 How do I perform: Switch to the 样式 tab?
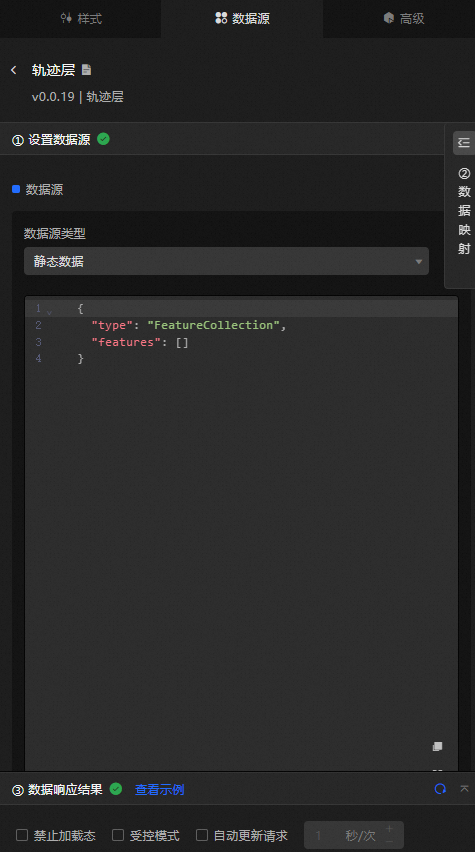(x=81, y=18)
